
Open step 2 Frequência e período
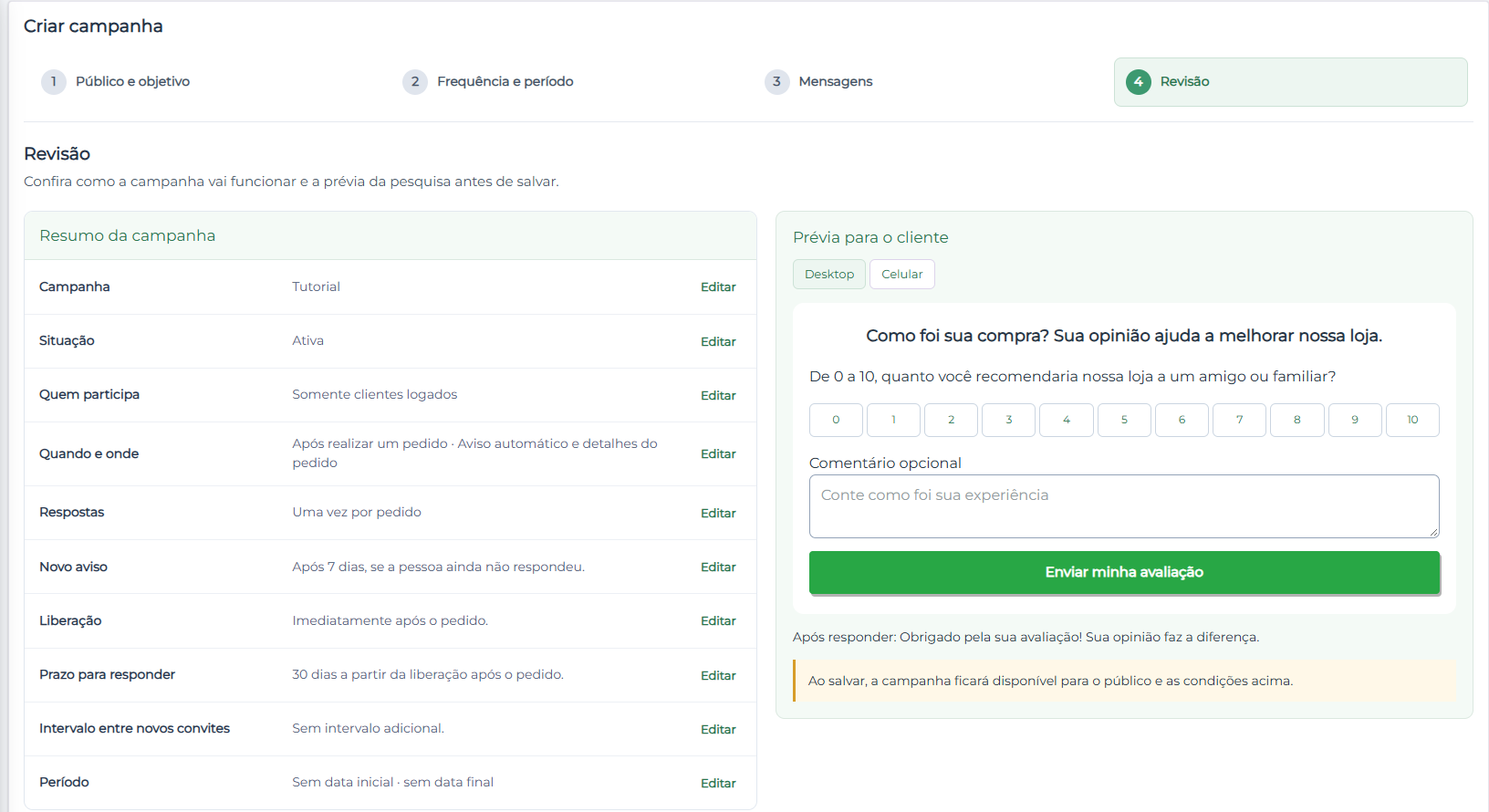488,81
